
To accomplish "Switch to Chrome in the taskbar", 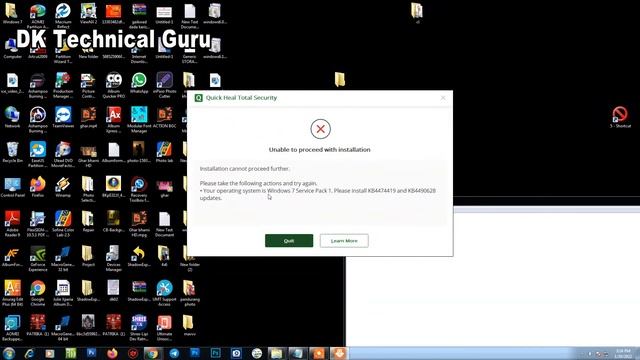I will click(153, 353).
